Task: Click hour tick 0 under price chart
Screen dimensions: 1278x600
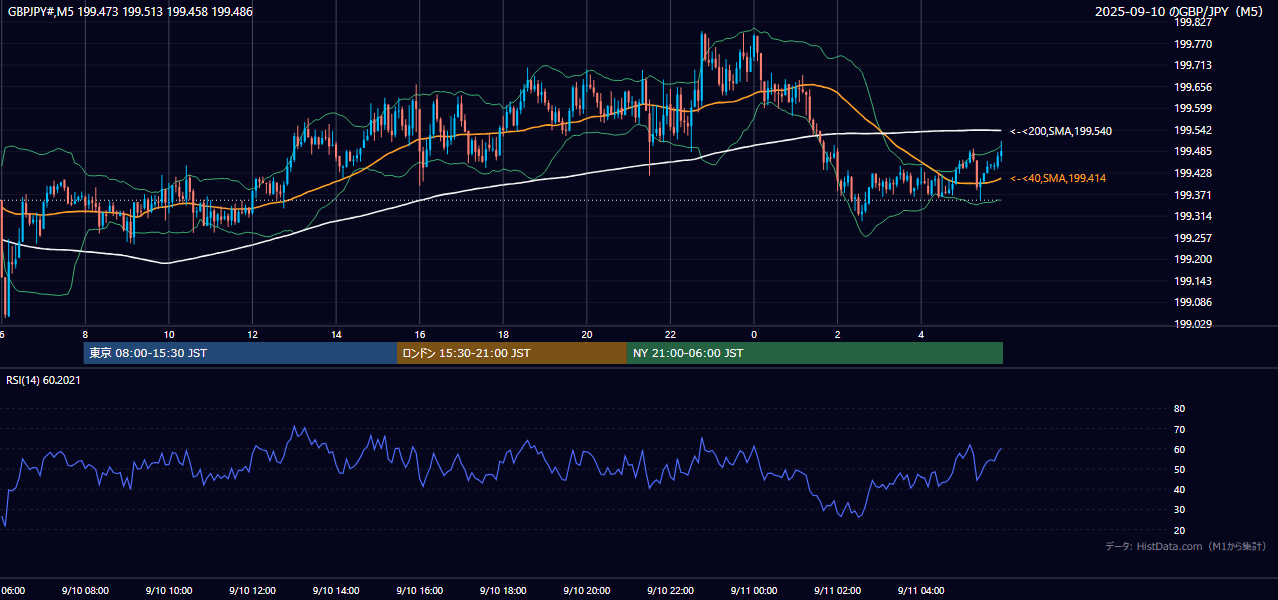Action: pos(754,335)
